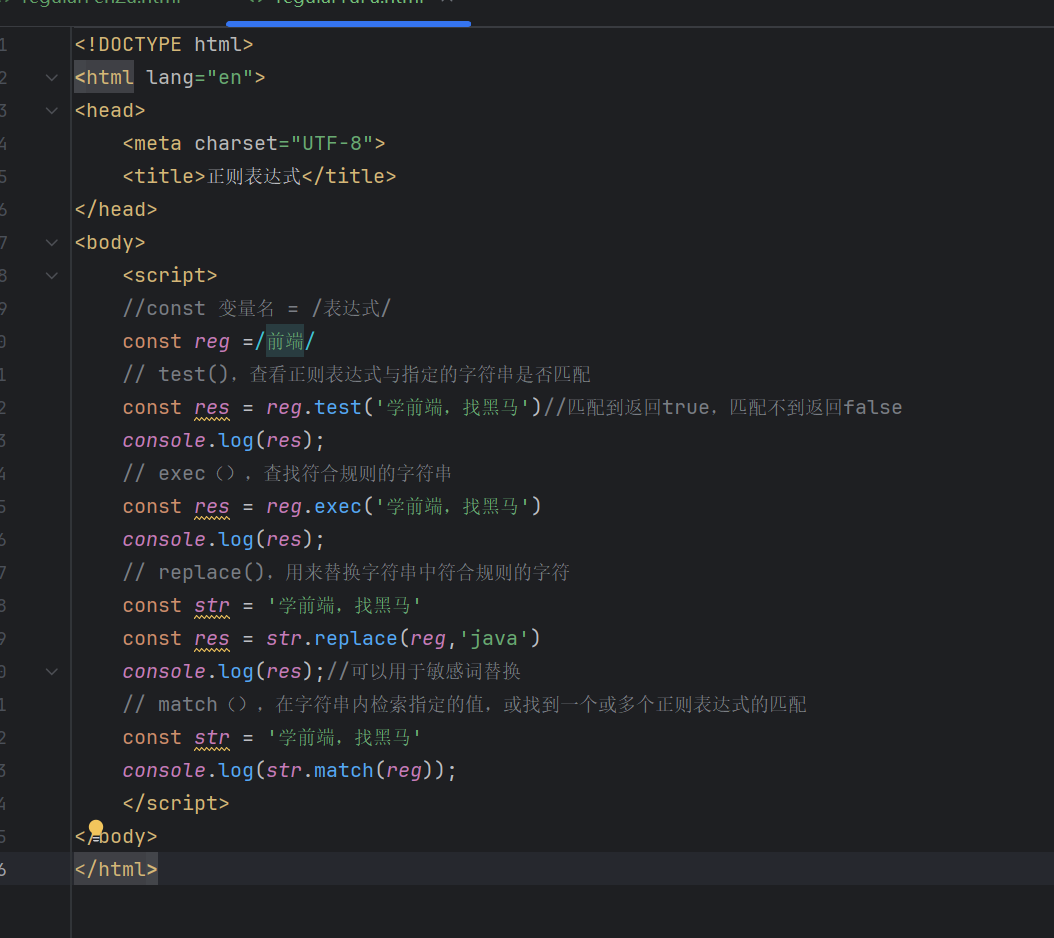Viewport: 1054px width, 938px height.
Task: Click the replace() comment line
Action: (x=346, y=572)
